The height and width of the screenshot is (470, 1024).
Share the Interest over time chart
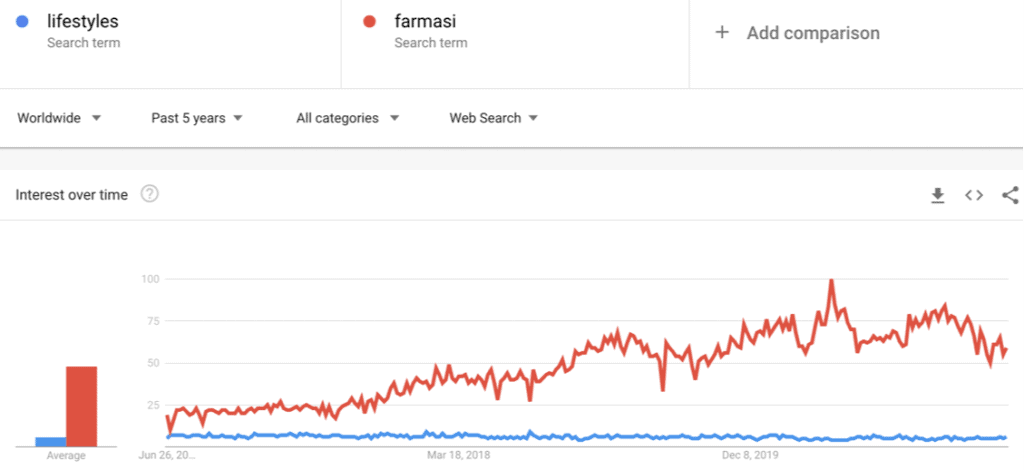[1010, 195]
